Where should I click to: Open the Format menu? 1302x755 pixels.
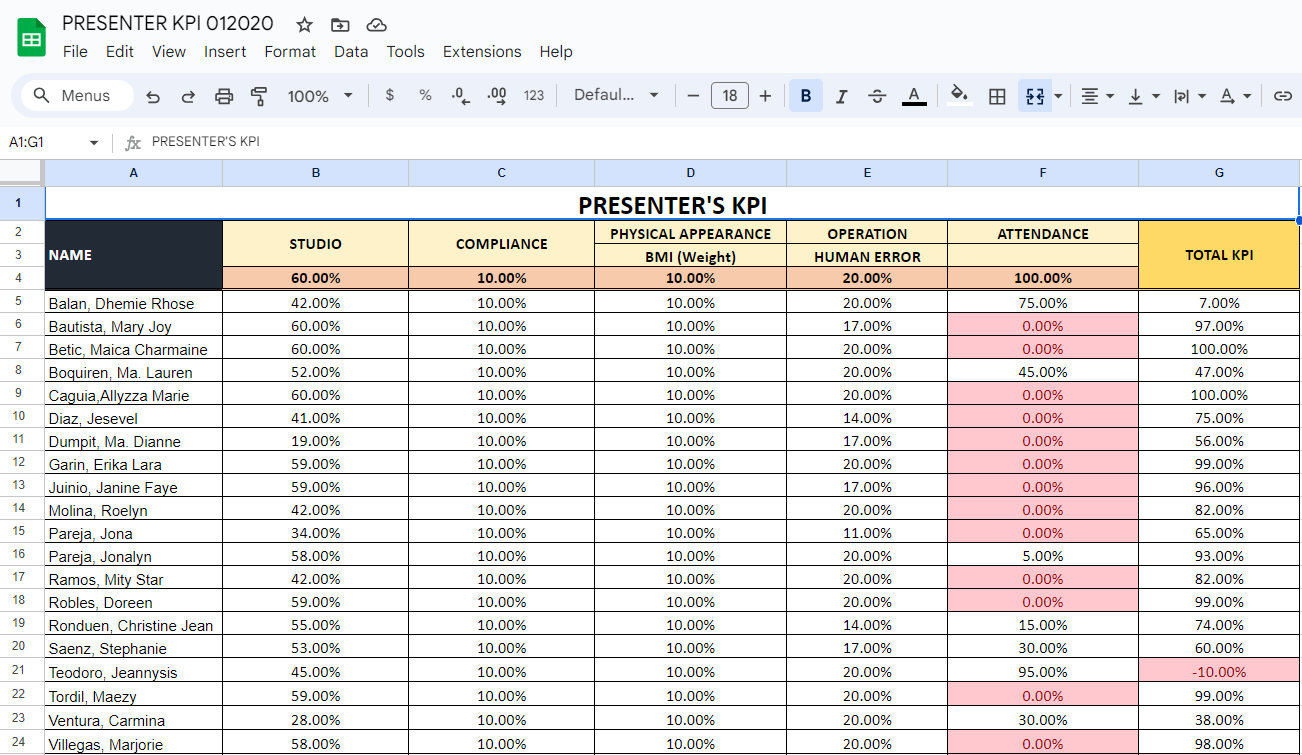[x=290, y=52]
